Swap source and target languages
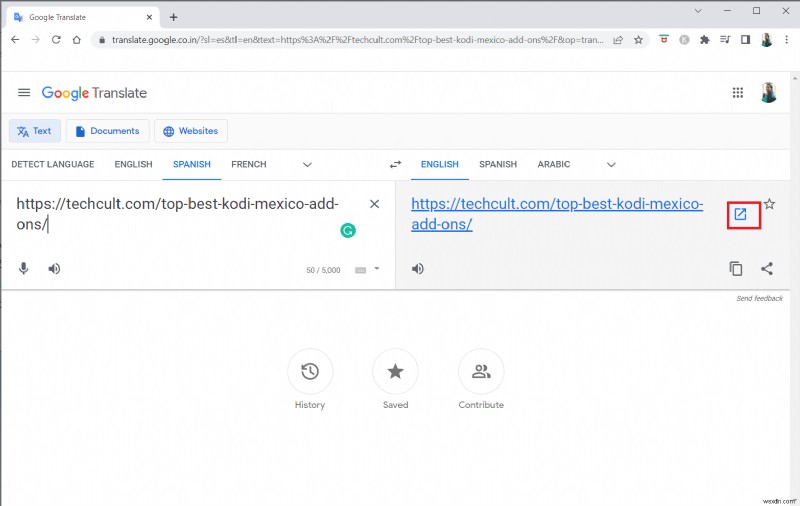 tap(395, 164)
